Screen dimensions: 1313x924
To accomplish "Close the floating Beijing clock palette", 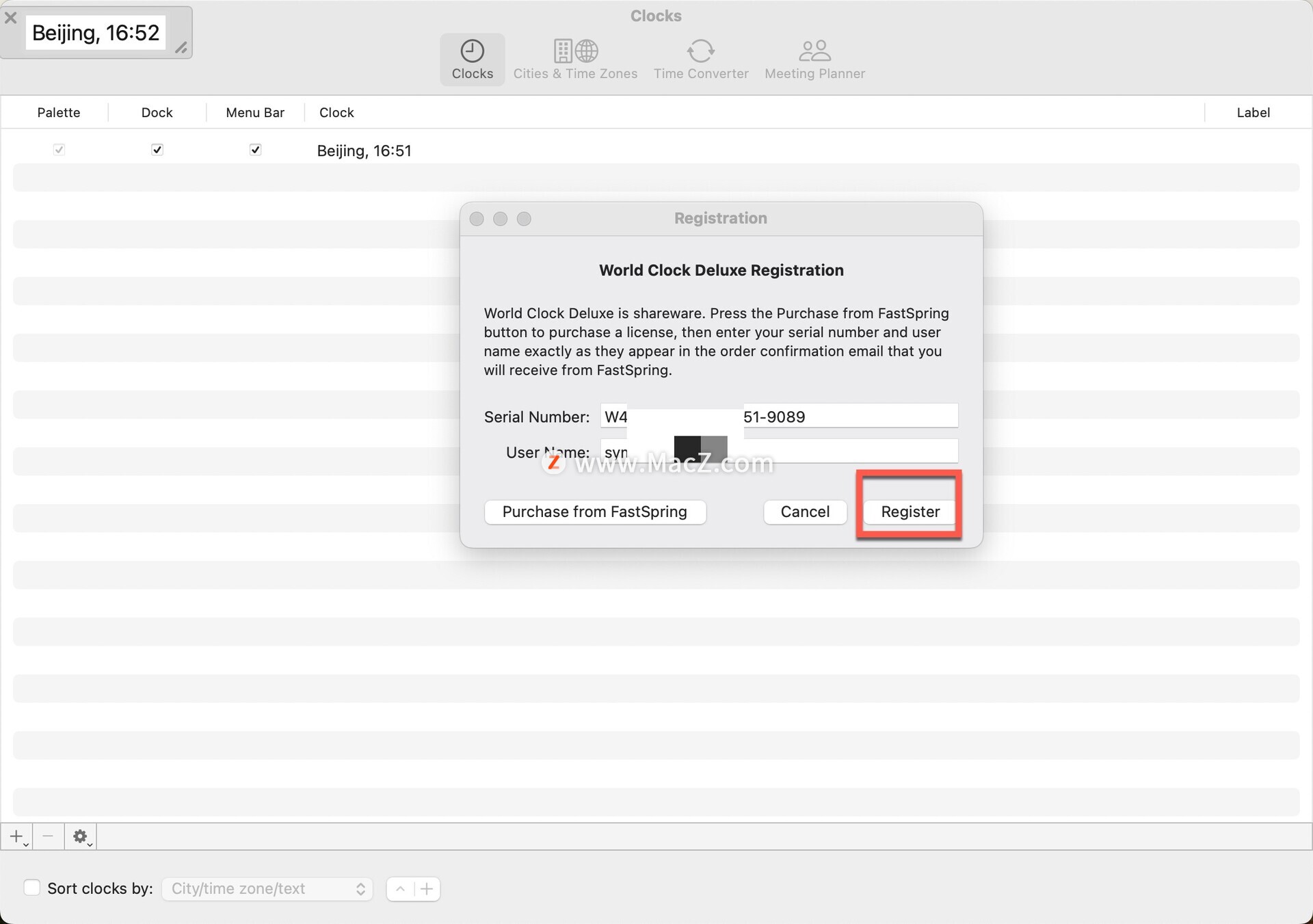I will pyautogui.click(x=11, y=18).
